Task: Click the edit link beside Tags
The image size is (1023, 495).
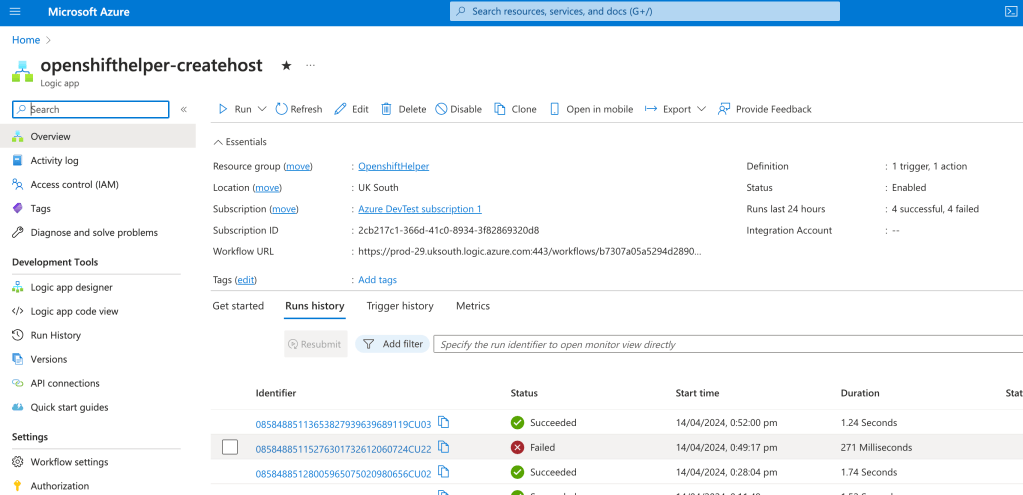Action: (245, 280)
